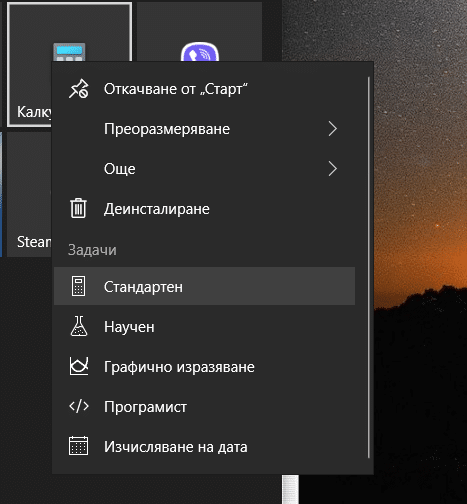Click the unpin icon beside Откачване от Старт
This screenshot has width=467, height=504.
coord(79,89)
